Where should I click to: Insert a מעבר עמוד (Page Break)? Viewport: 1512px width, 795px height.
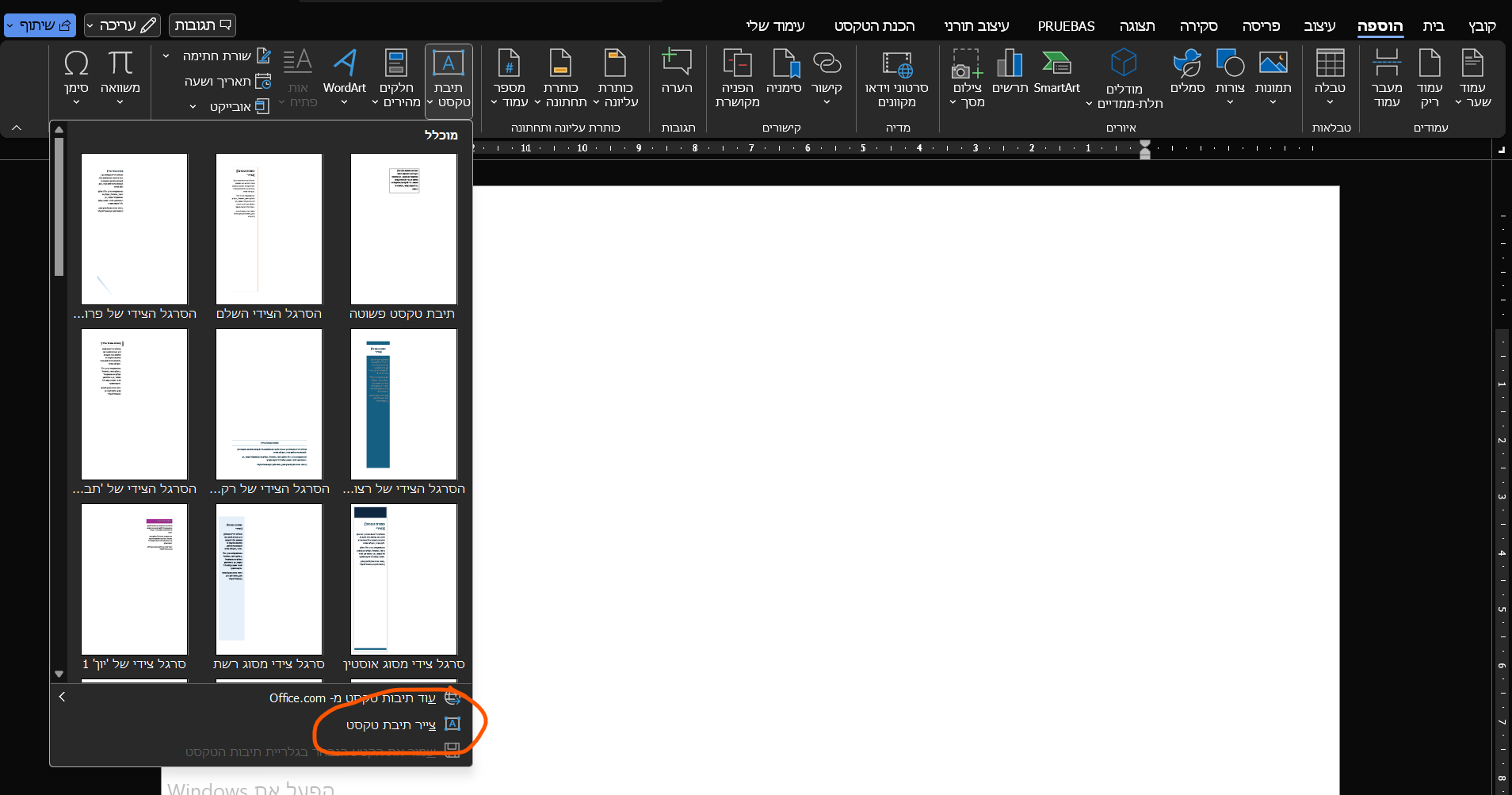1387,78
